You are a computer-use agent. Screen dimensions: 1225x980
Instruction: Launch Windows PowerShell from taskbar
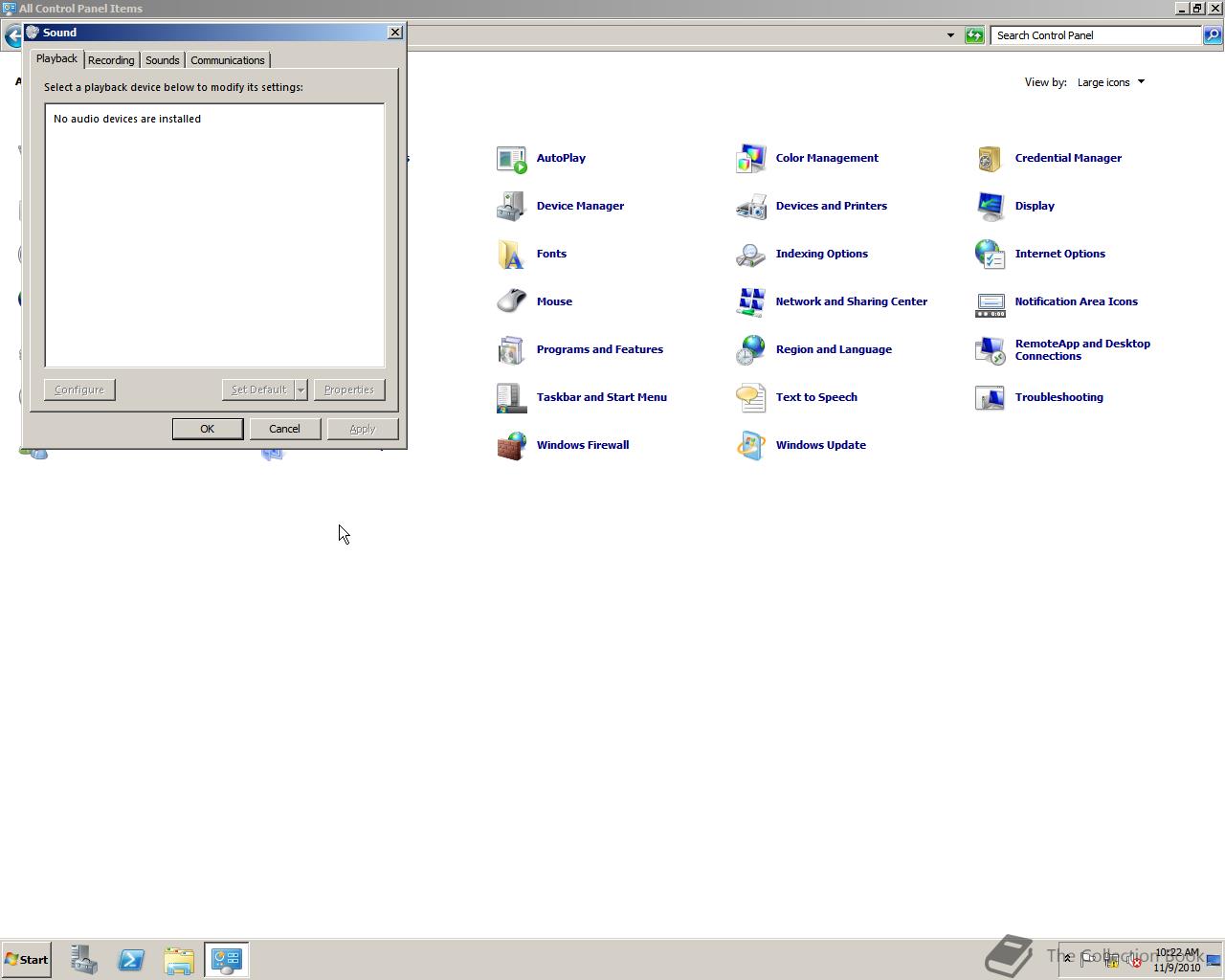[x=131, y=960]
